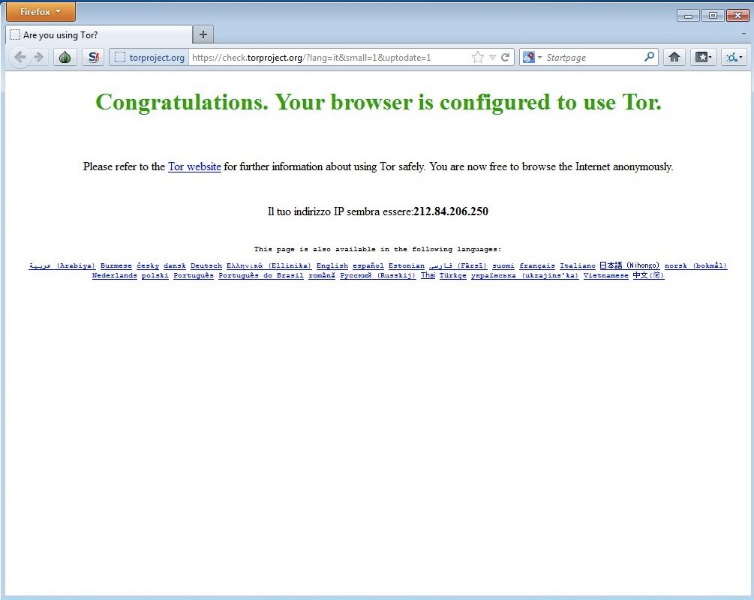The height and width of the screenshot is (600, 754).
Task: Open the HTTPS Everywhere toolbar dropdown
Action: (734, 58)
